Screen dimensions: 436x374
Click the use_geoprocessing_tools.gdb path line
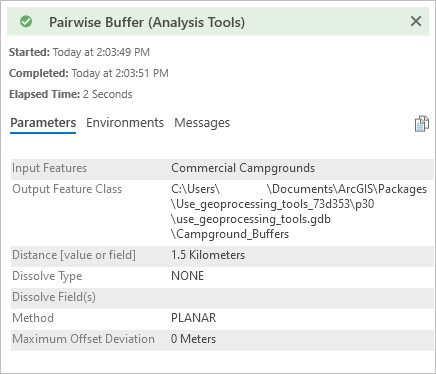coord(251,219)
